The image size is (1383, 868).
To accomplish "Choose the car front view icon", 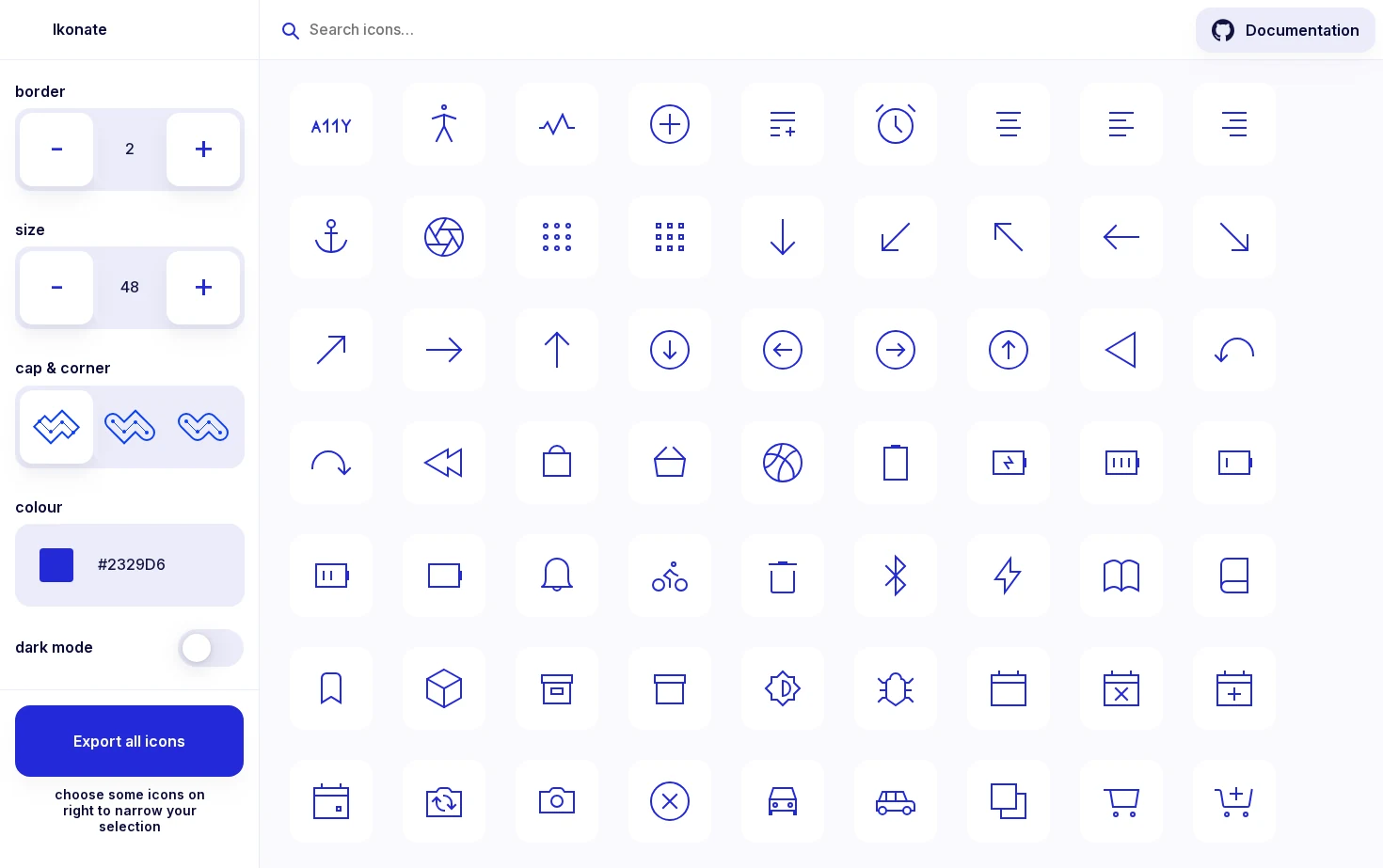I will [x=783, y=801].
